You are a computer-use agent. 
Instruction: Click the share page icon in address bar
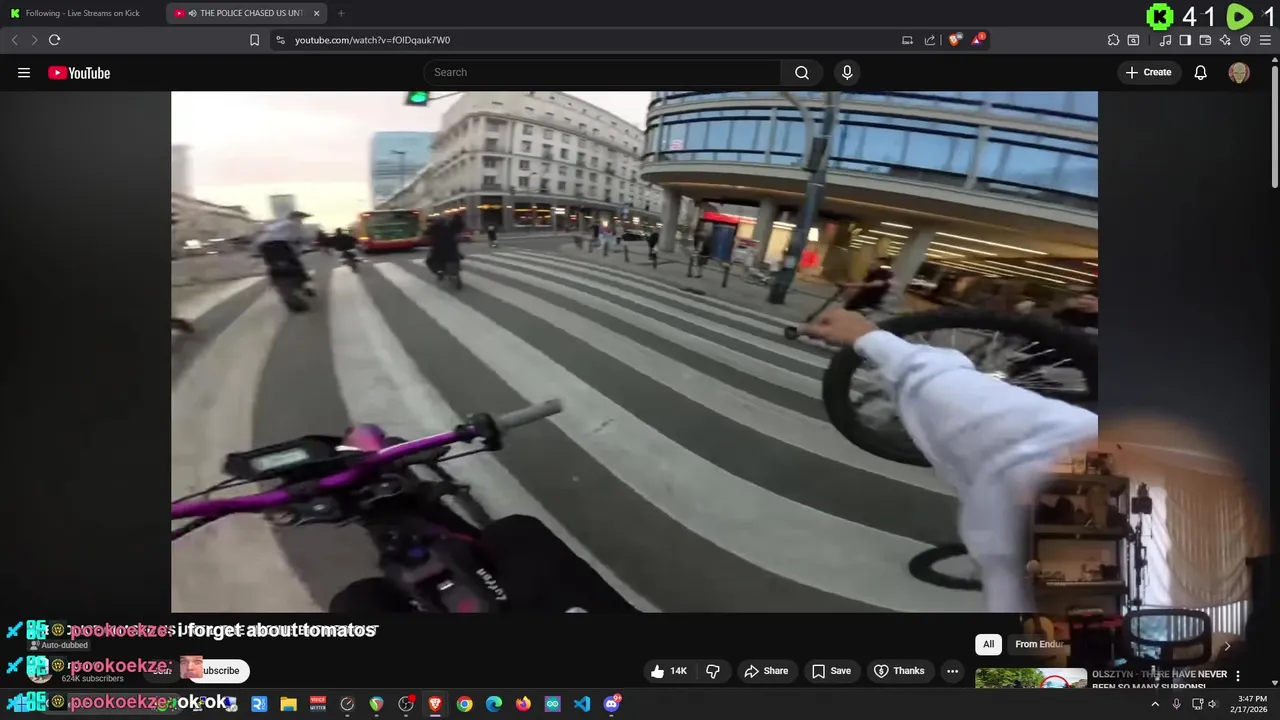(x=930, y=40)
